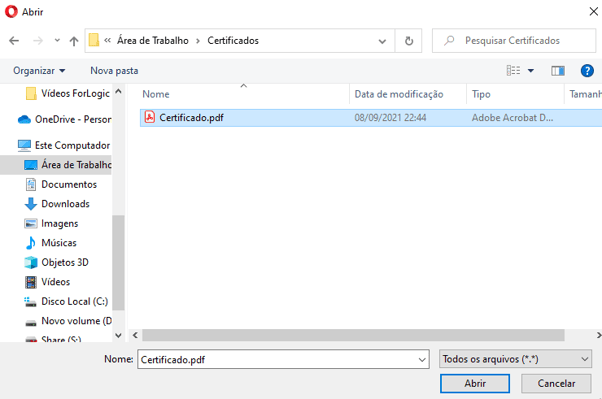Click sidebar scrollbar up arrow
602x399 pixels.
(119, 92)
